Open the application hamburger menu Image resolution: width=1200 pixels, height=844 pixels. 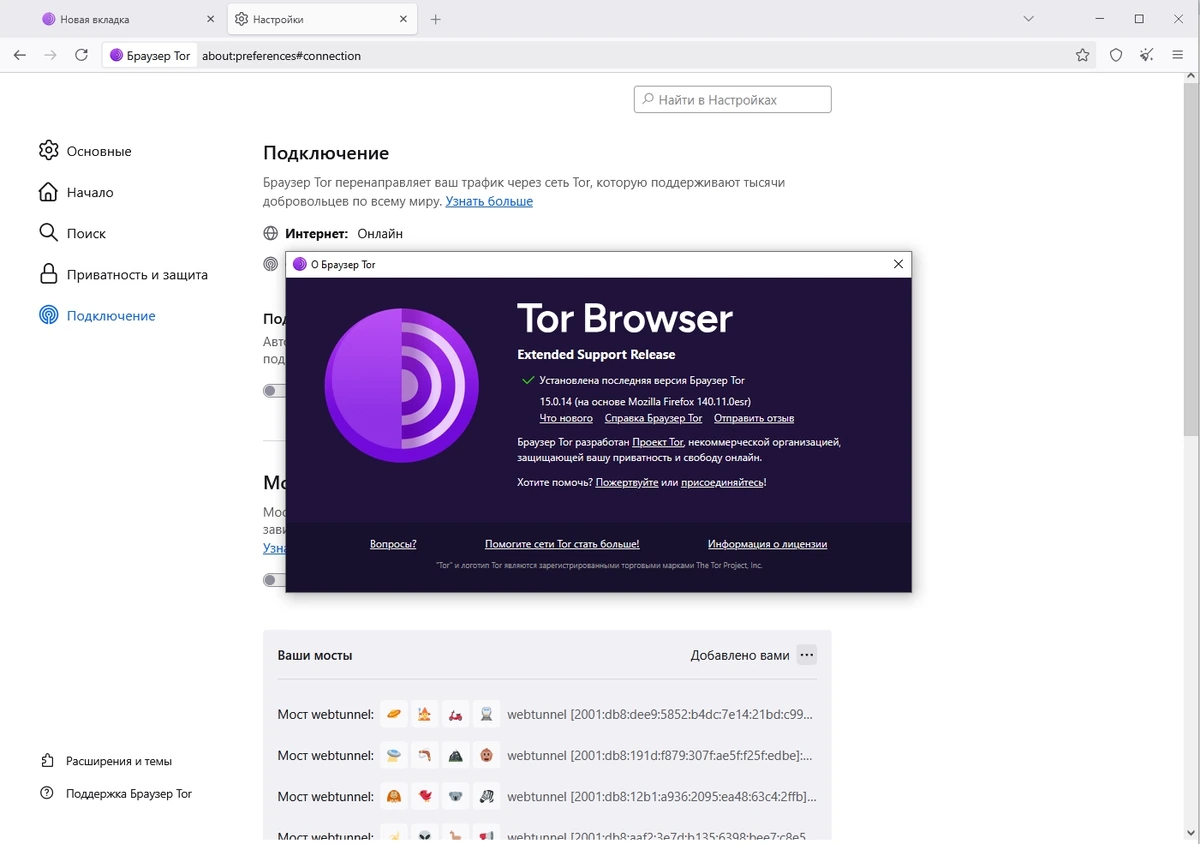coord(1180,56)
